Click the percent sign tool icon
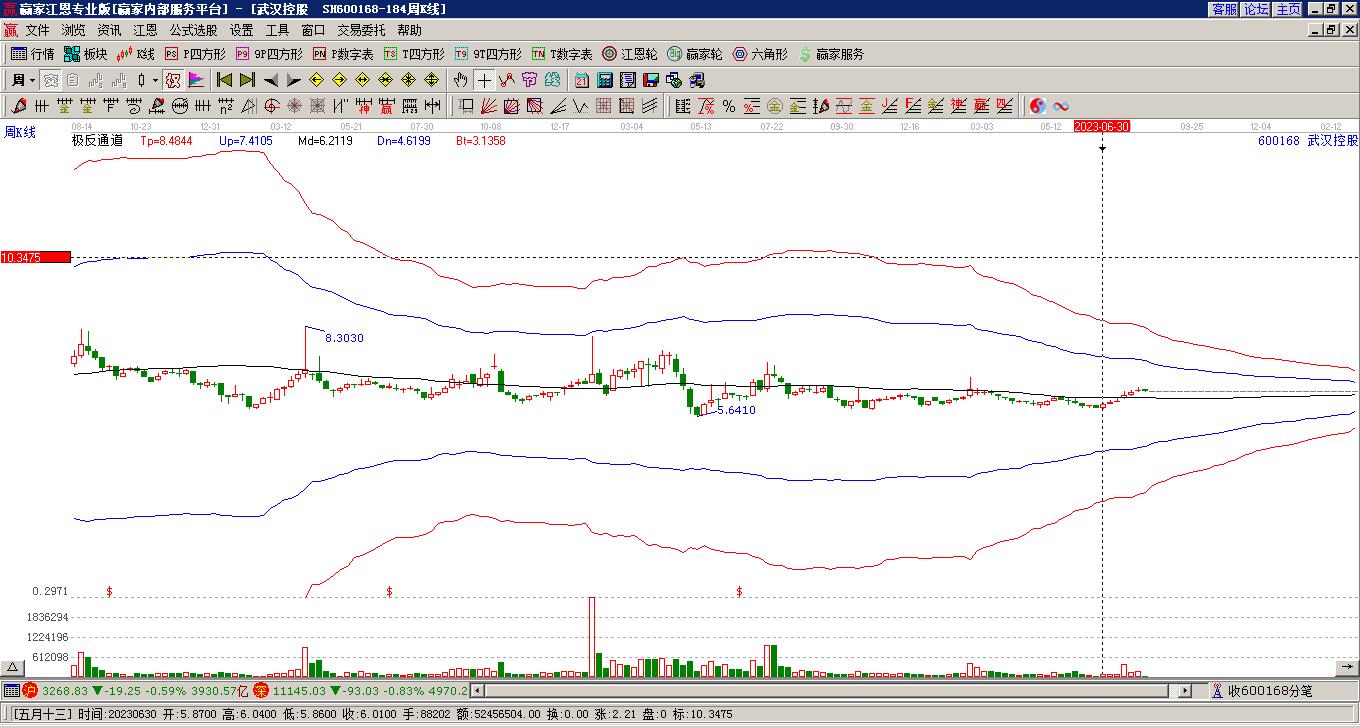The width and height of the screenshot is (1360, 728). pos(729,106)
